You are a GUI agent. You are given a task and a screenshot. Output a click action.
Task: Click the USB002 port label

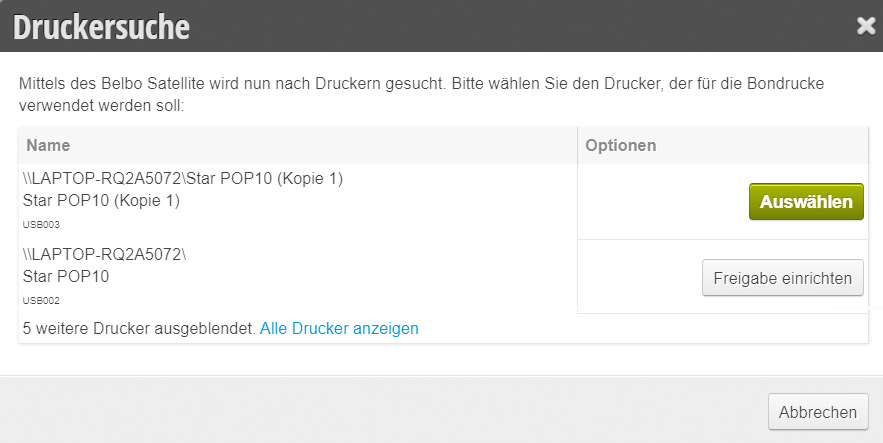[x=41, y=301]
